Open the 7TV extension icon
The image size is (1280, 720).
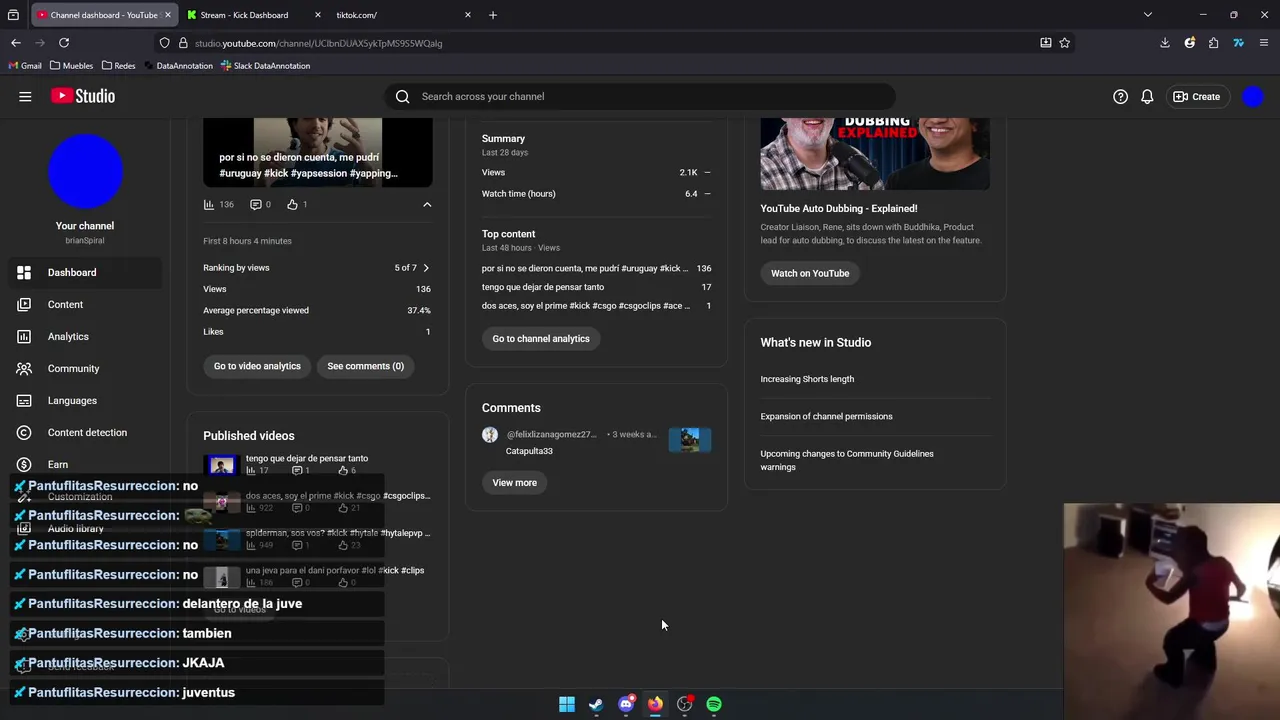1238,43
